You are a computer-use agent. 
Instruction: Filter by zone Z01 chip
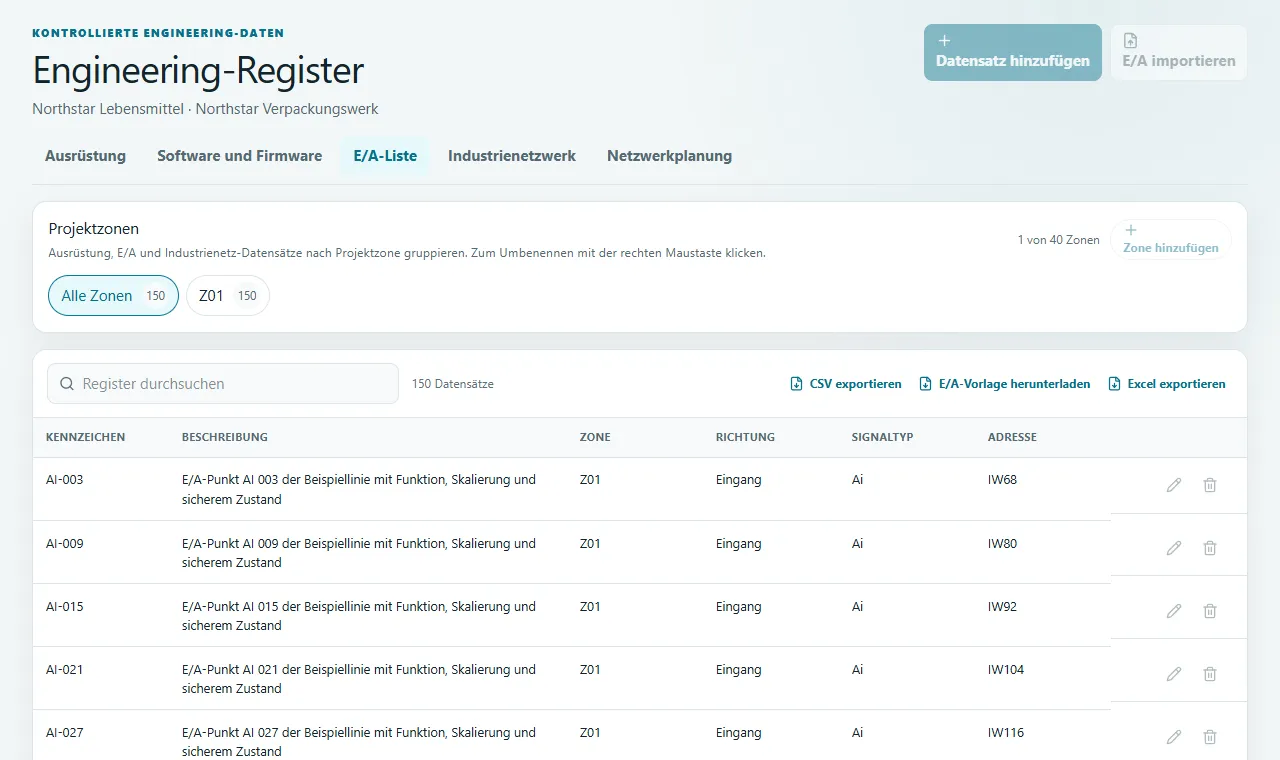[x=228, y=296]
